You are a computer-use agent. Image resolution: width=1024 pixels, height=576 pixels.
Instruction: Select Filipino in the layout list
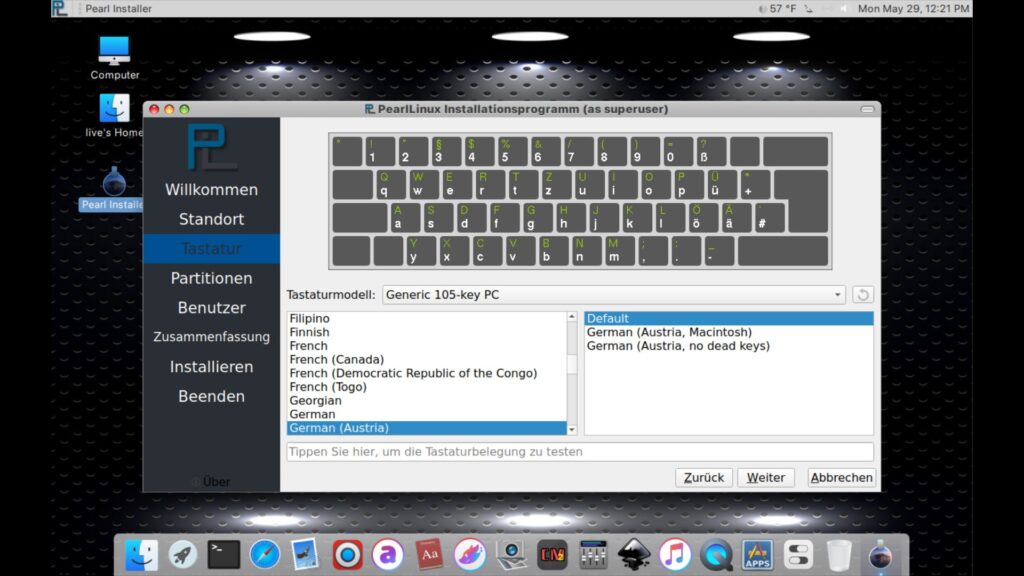[x=426, y=318]
